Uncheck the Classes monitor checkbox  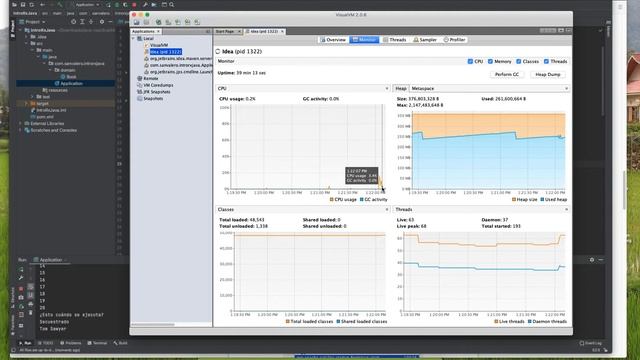(518, 61)
